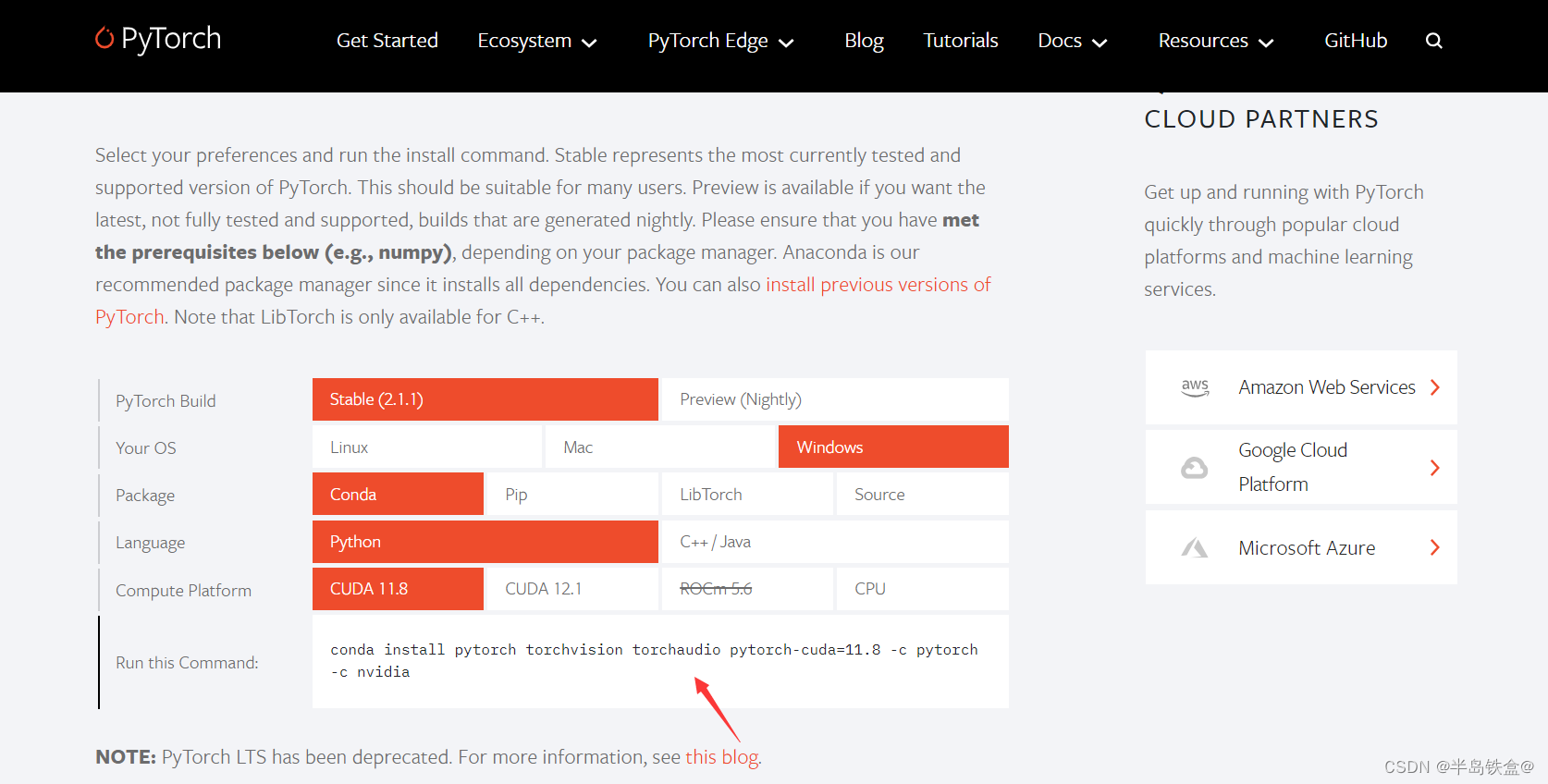Select C++ / Java language option
Viewport: 1548px width, 784px height.
pos(835,542)
